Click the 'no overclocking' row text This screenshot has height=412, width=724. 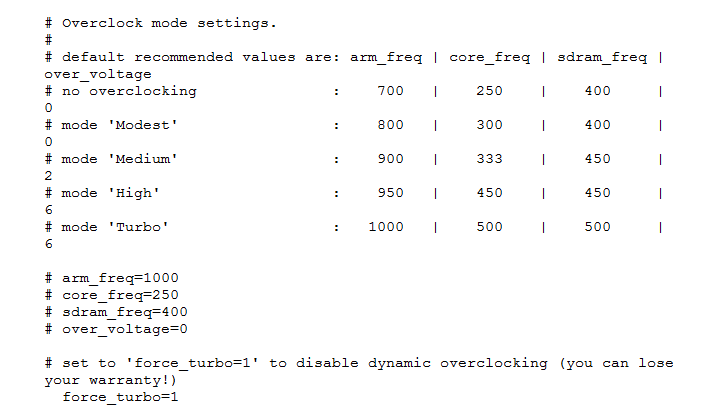point(129,91)
